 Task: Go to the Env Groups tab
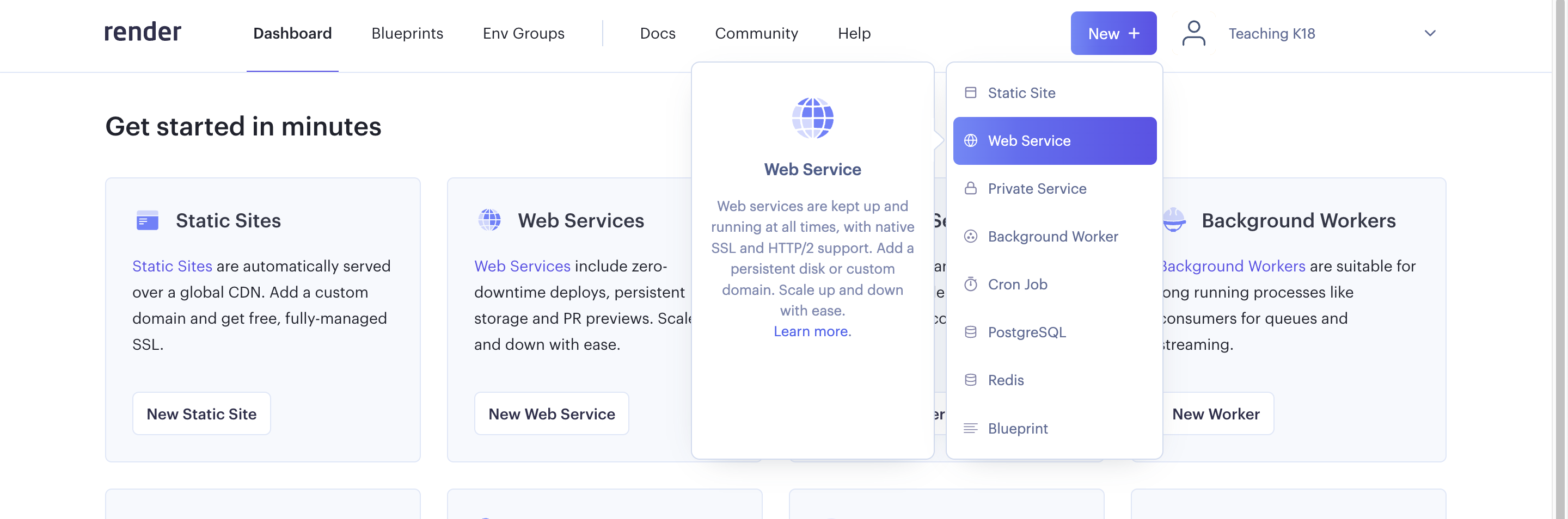523,34
